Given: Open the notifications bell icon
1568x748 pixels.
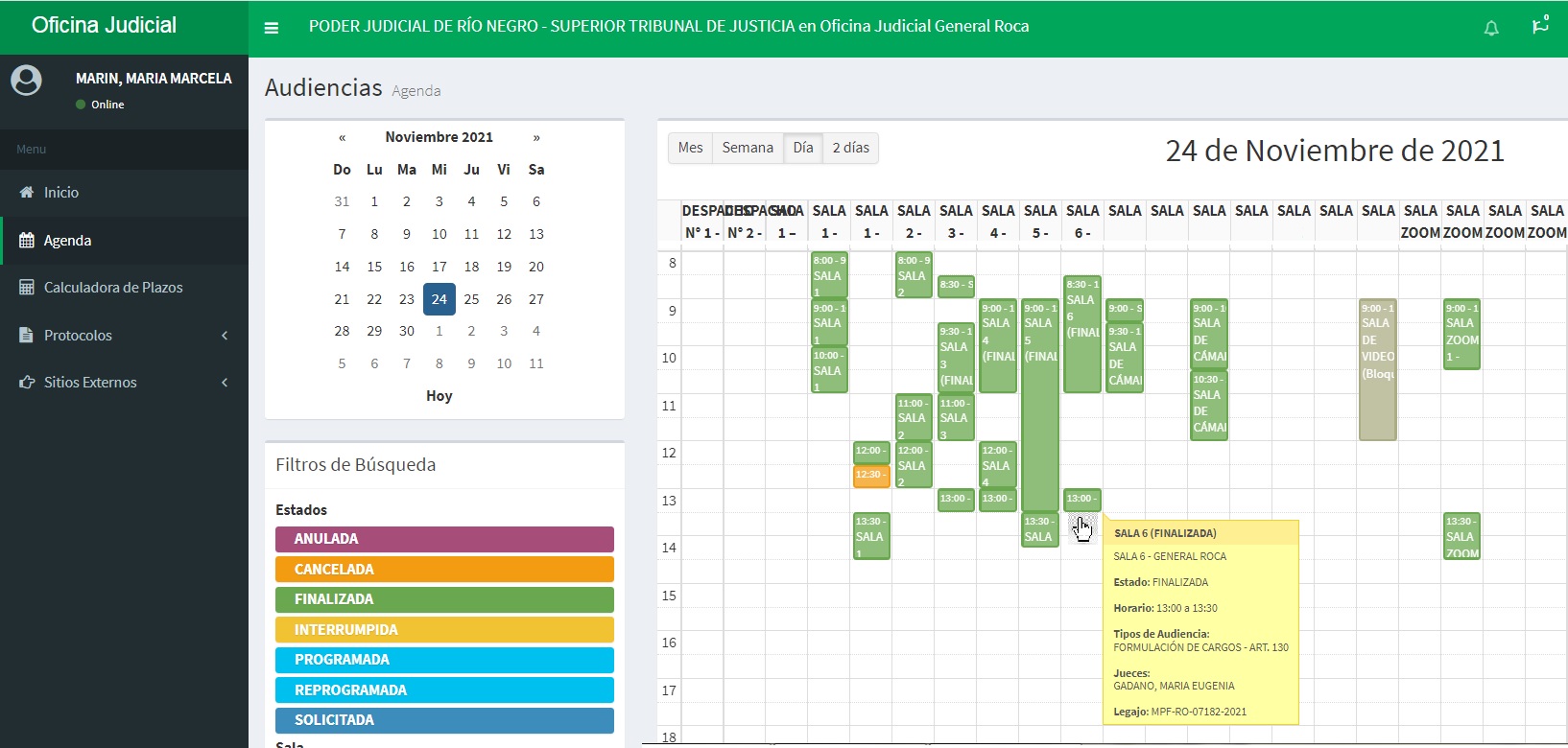Looking at the screenshot, I should 1491,28.
